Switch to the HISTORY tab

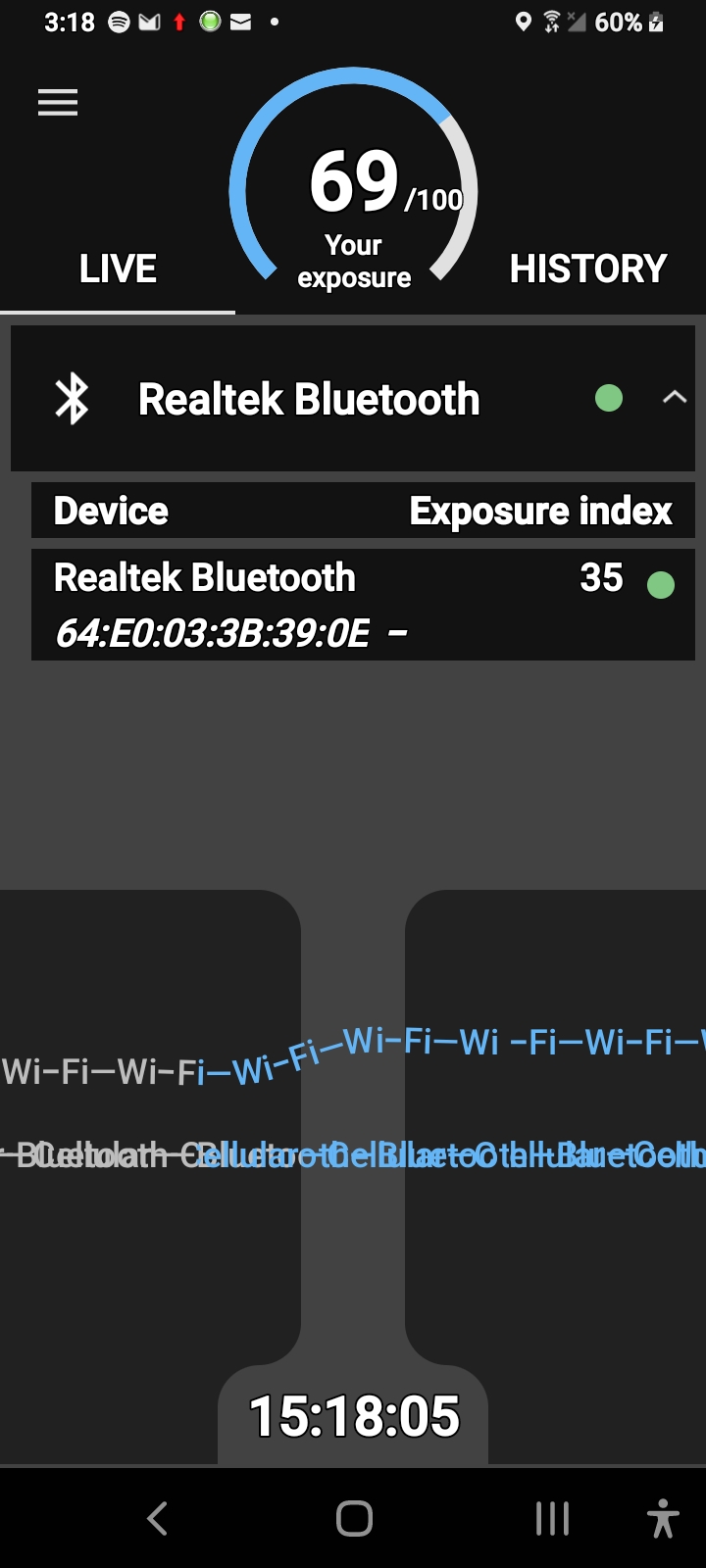click(x=588, y=269)
